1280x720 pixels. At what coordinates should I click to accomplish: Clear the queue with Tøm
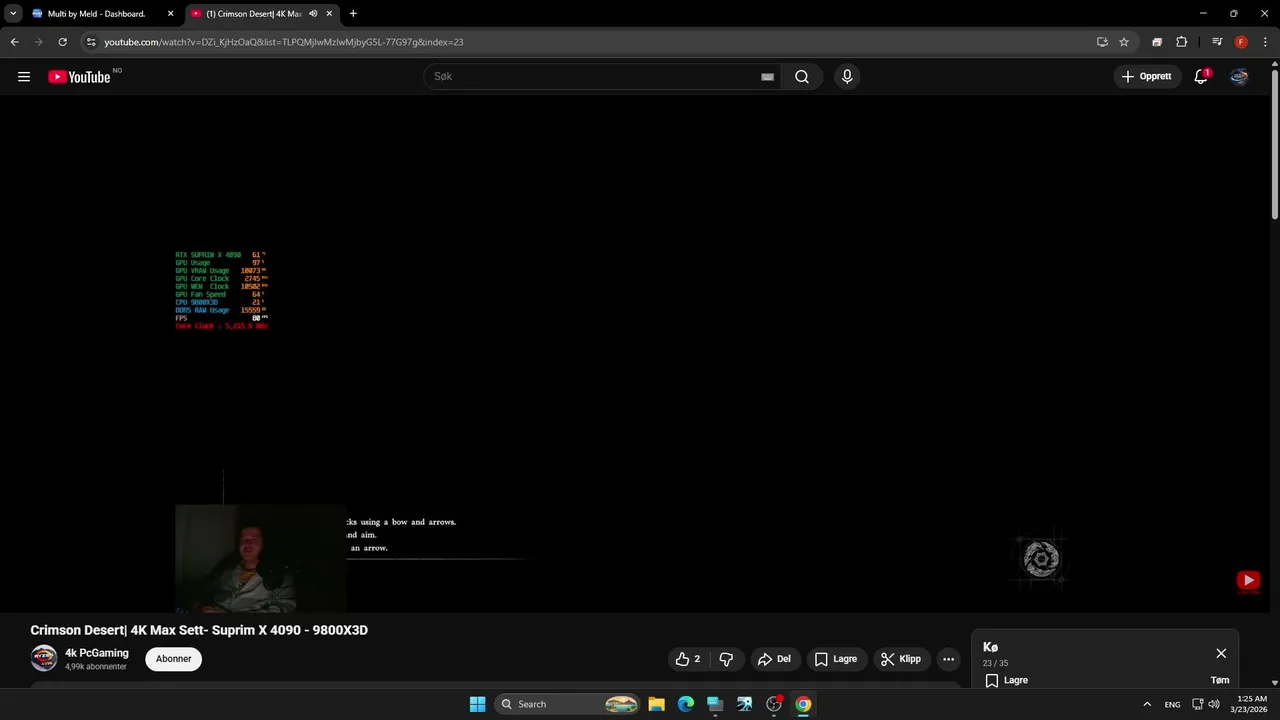click(1220, 680)
